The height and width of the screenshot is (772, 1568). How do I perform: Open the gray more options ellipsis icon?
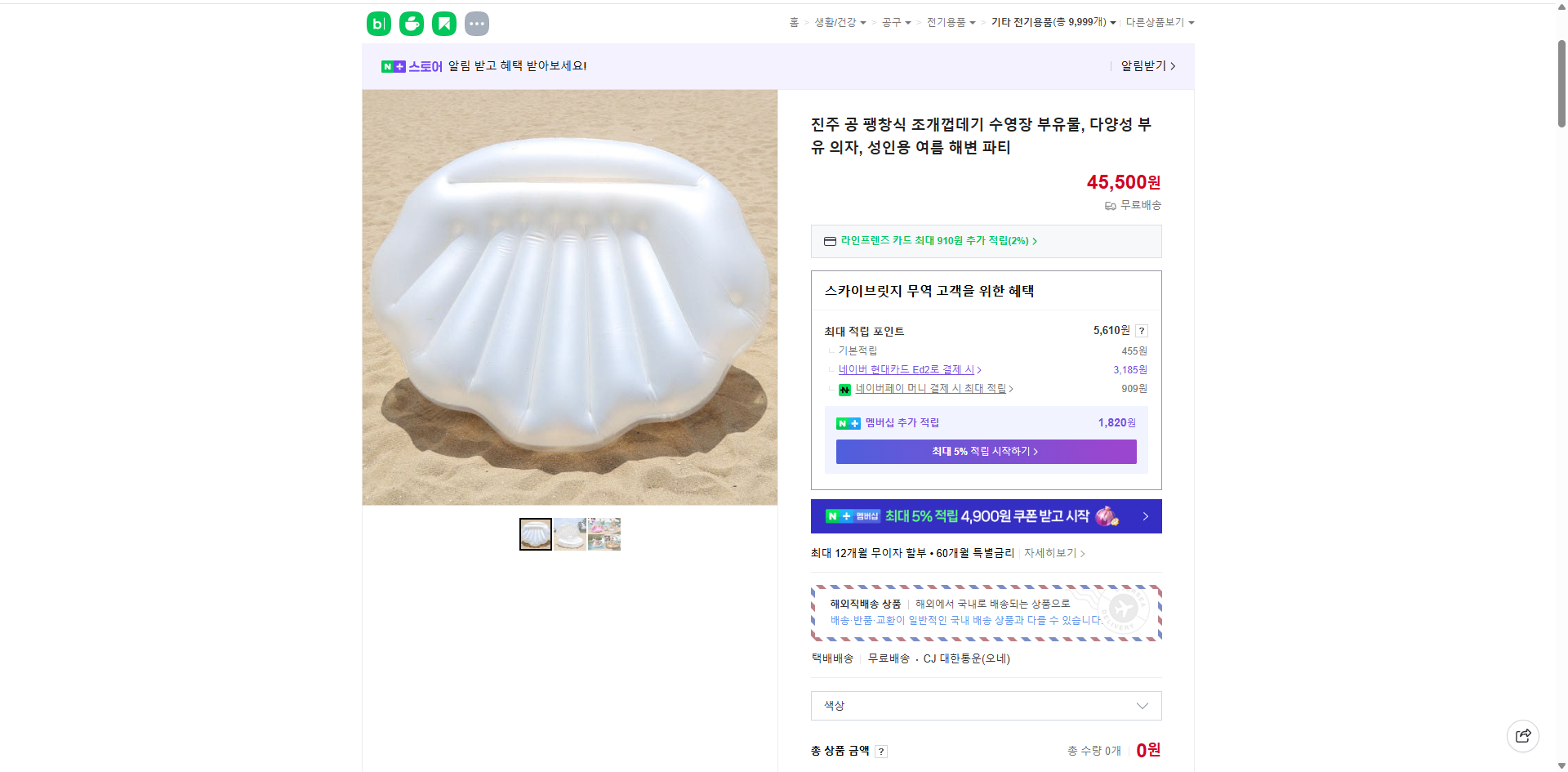(x=477, y=24)
